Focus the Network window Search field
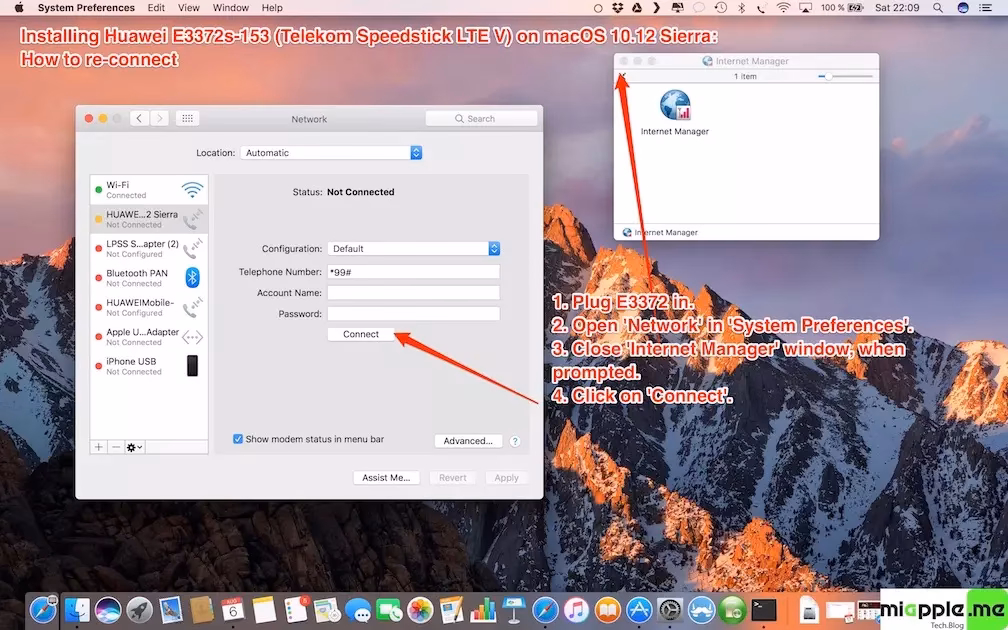This screenshot has height=630, width=1008. pyautogui.click(x=482, y=118)
